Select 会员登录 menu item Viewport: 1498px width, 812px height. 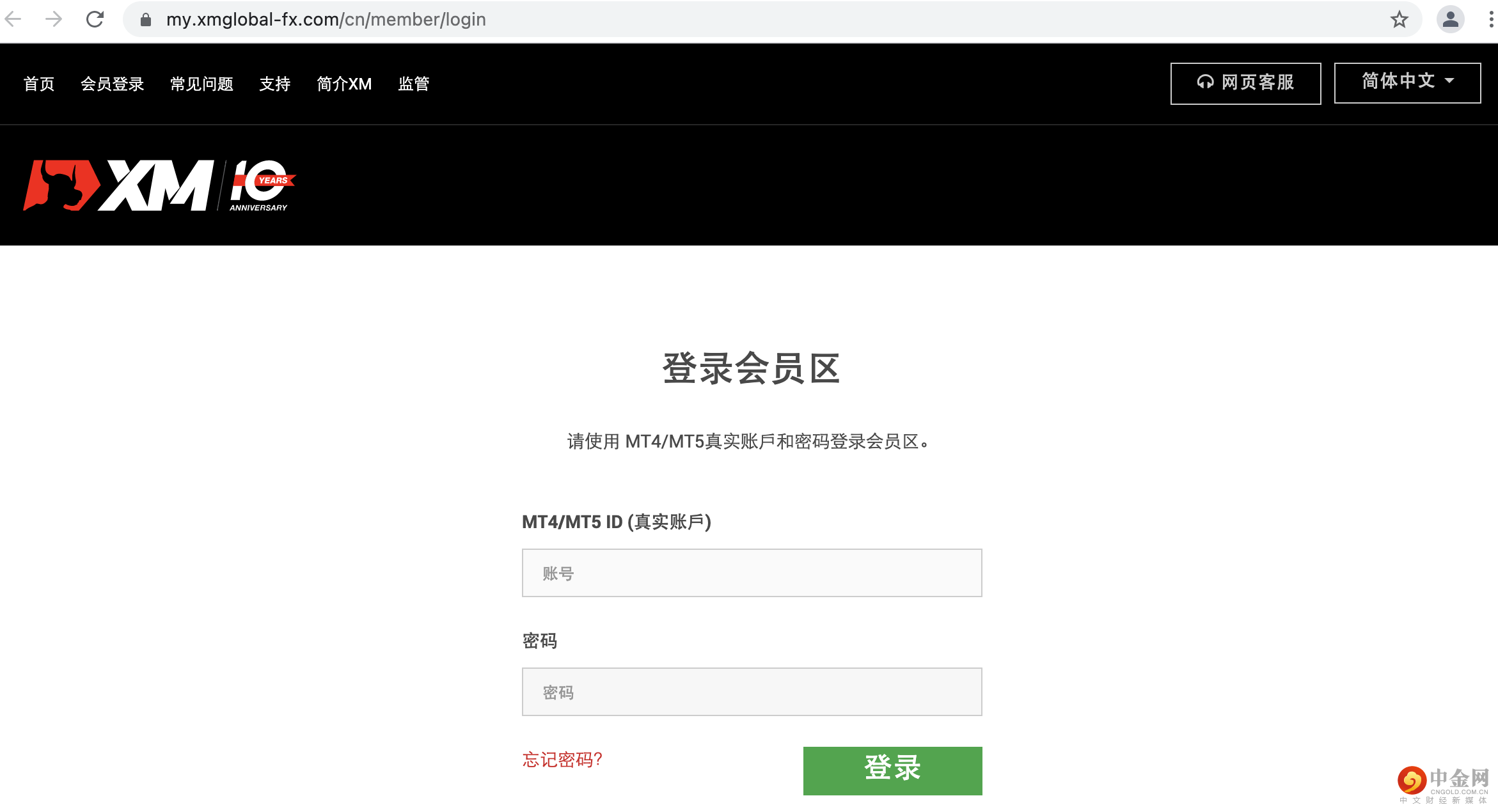[112, 84]
